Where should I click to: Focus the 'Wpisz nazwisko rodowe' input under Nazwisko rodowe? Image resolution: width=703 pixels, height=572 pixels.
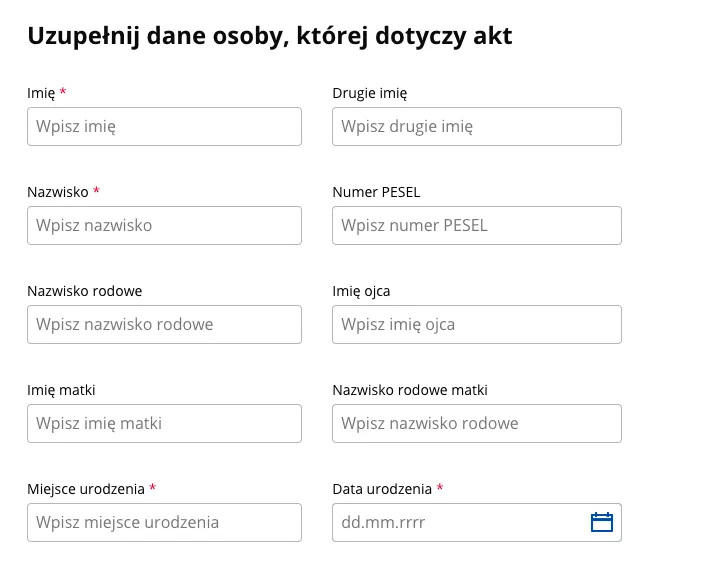164,325
